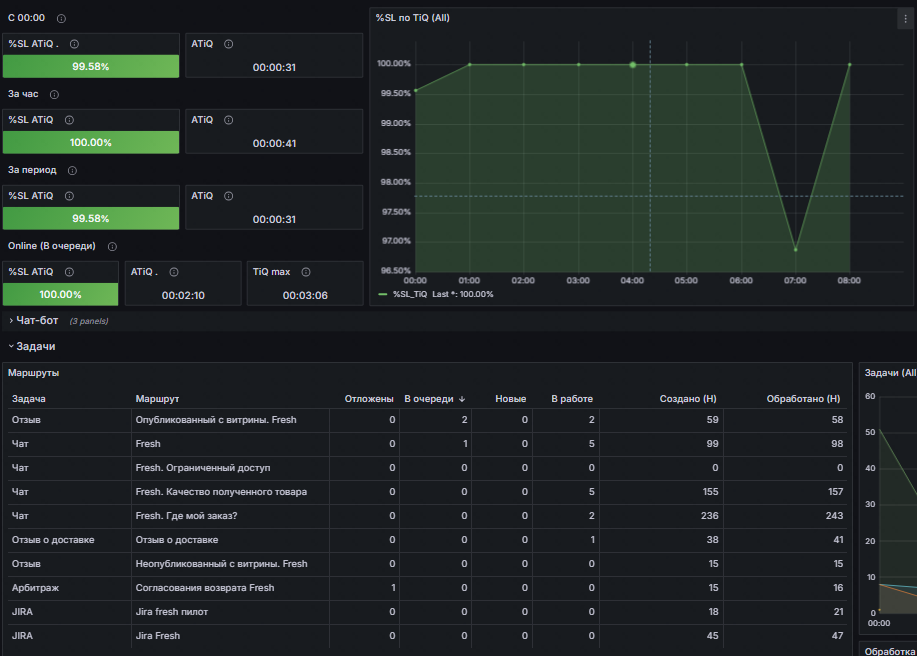Screen dimensions: 917x656
Task: Collapse the 'Задачи' section
Action: click(x=32, y=346)
